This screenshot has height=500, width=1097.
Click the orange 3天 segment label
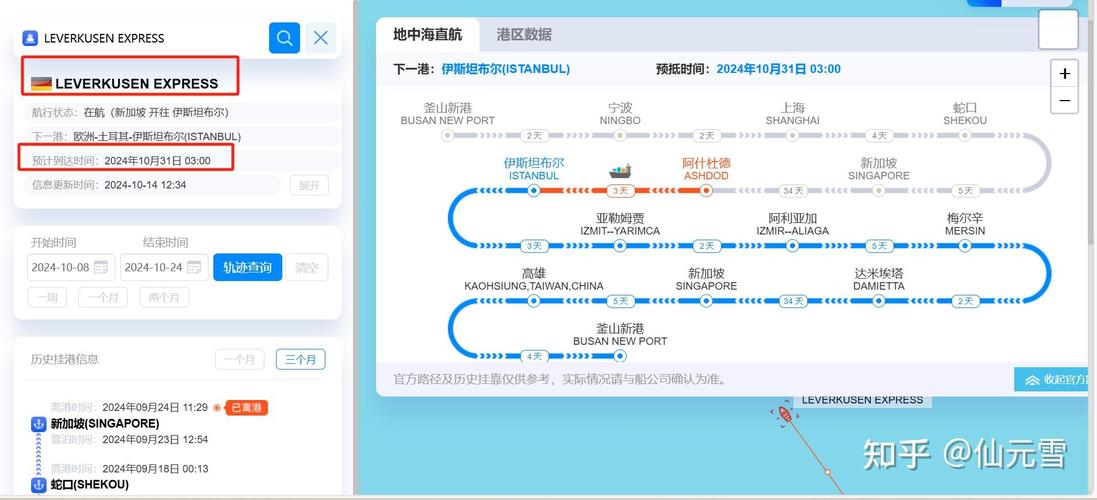(620, 190)
